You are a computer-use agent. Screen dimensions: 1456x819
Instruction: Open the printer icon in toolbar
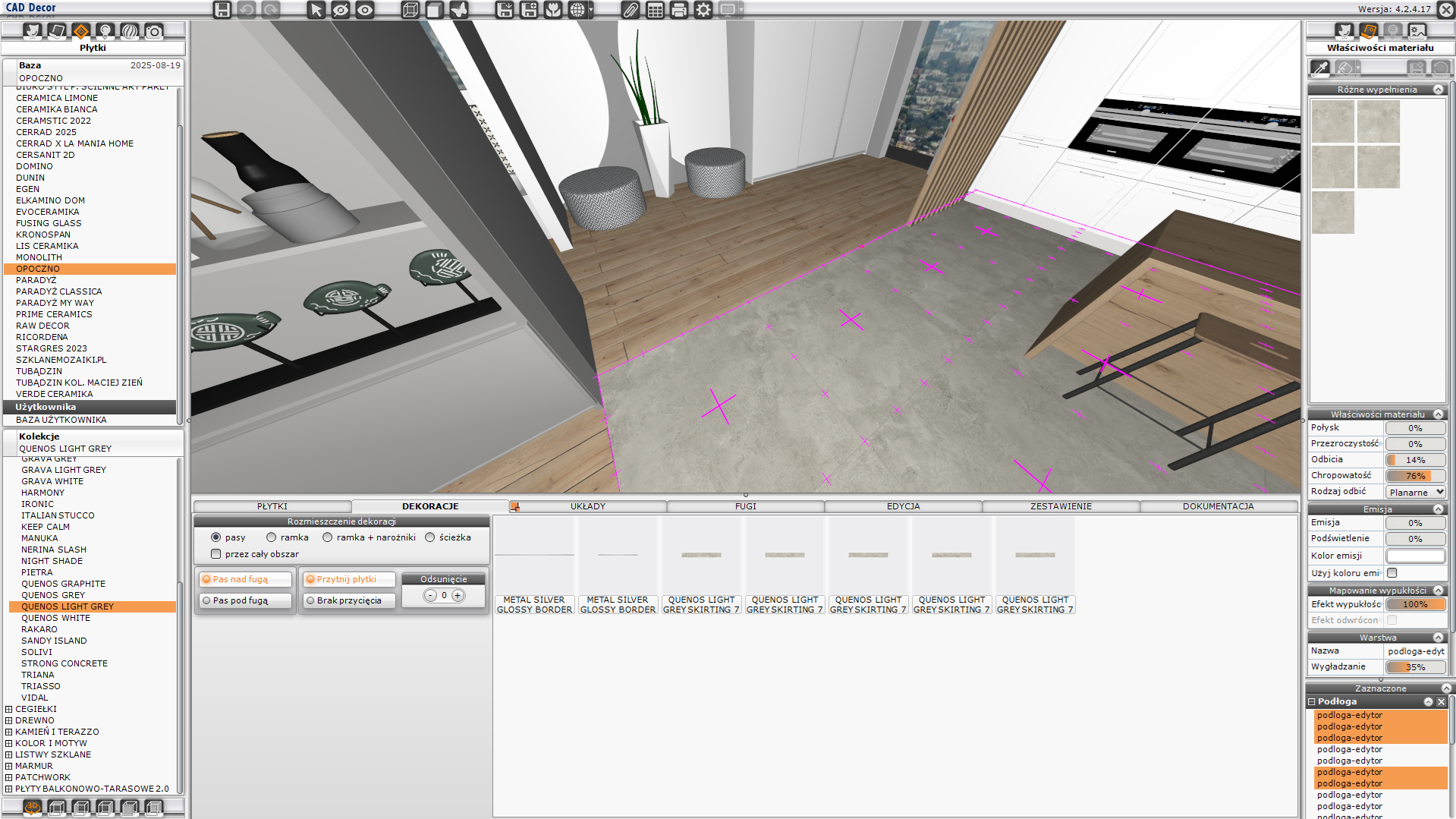tap(679, 10)
